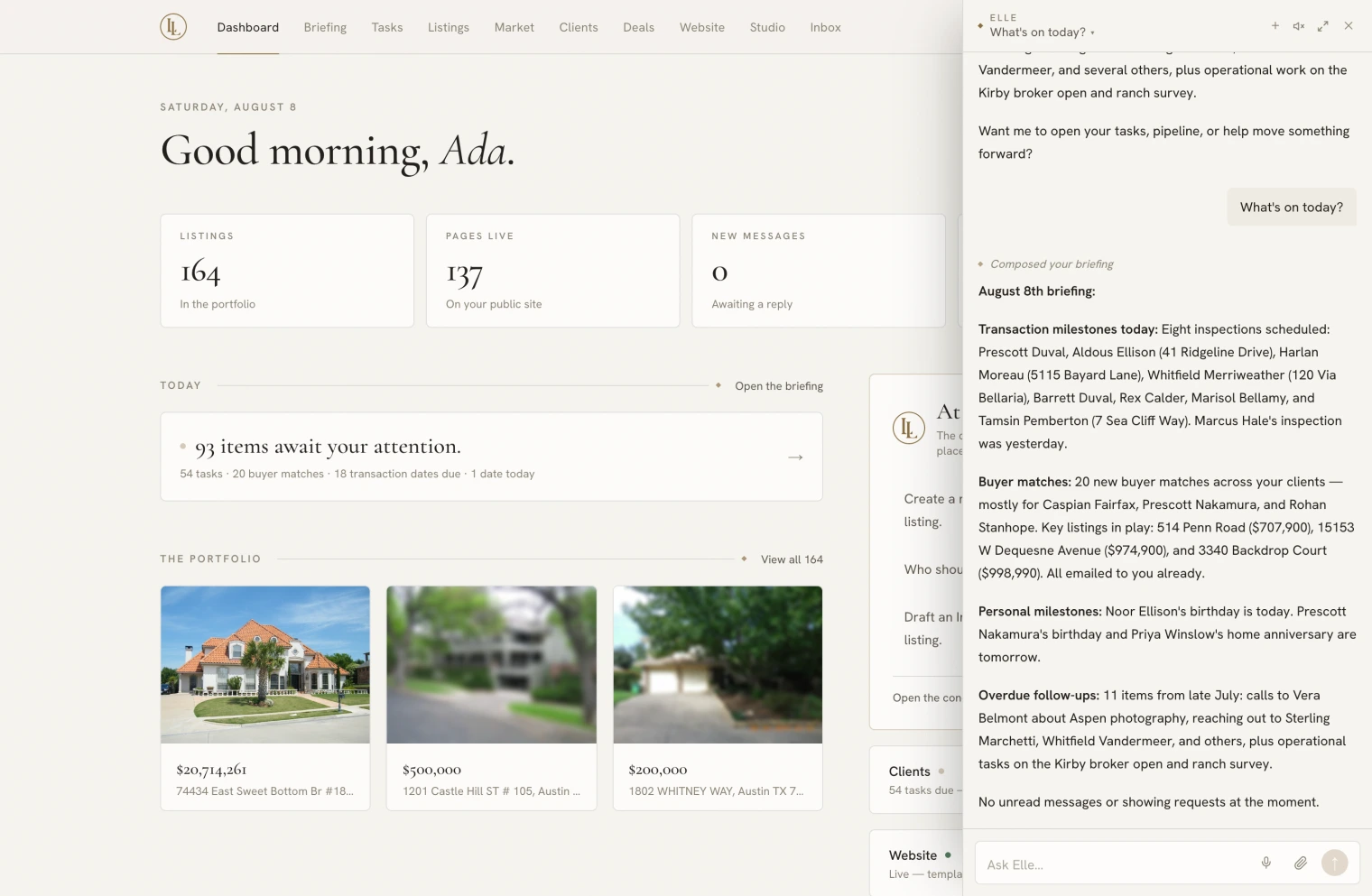Send the message with the arrow button
Image resolution: width=1372 pixels, height=896 pixels.
coord(1335,864)
